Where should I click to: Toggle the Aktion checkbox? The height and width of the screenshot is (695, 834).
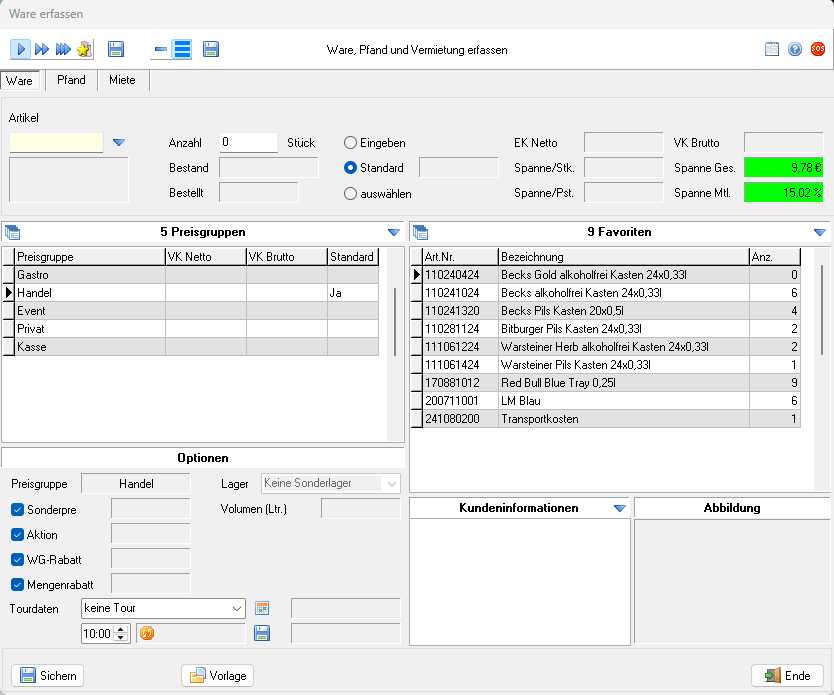pyautogui.click(x=18, y=534)
